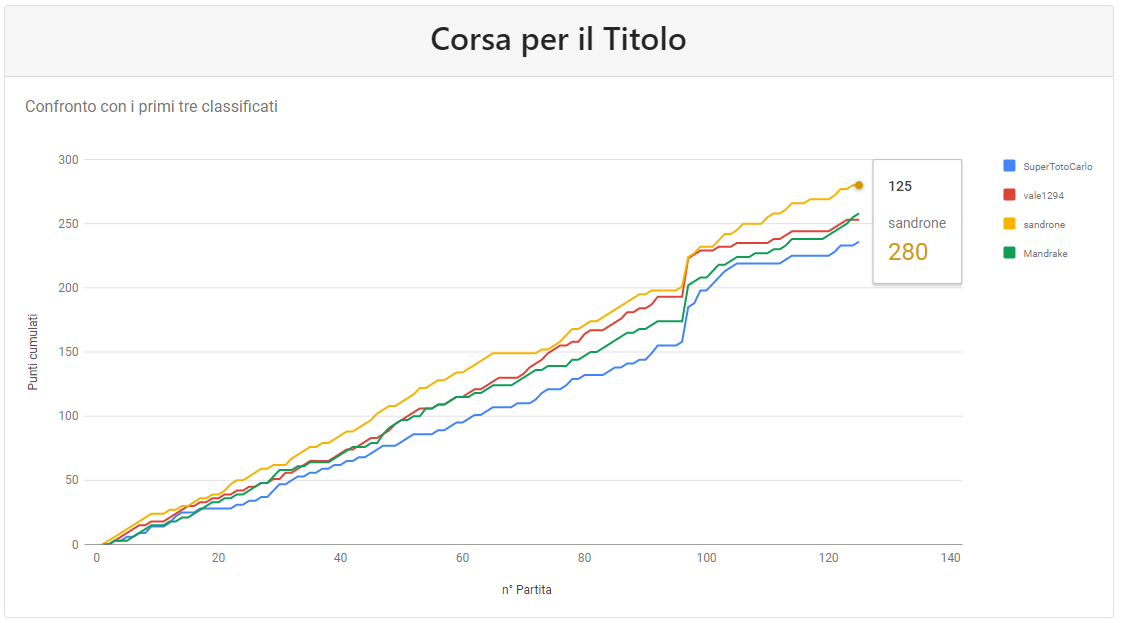Select the SuperTotoCarlo legend label
The height and width of the screenshot is (623, 1121).
tap(1058, 166)
